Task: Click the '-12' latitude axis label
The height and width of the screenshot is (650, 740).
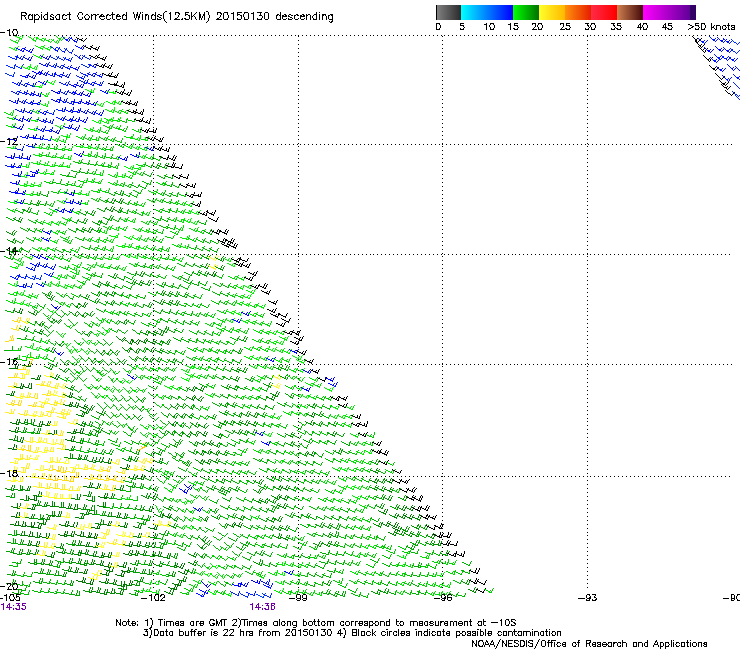Action: point(9,142)
